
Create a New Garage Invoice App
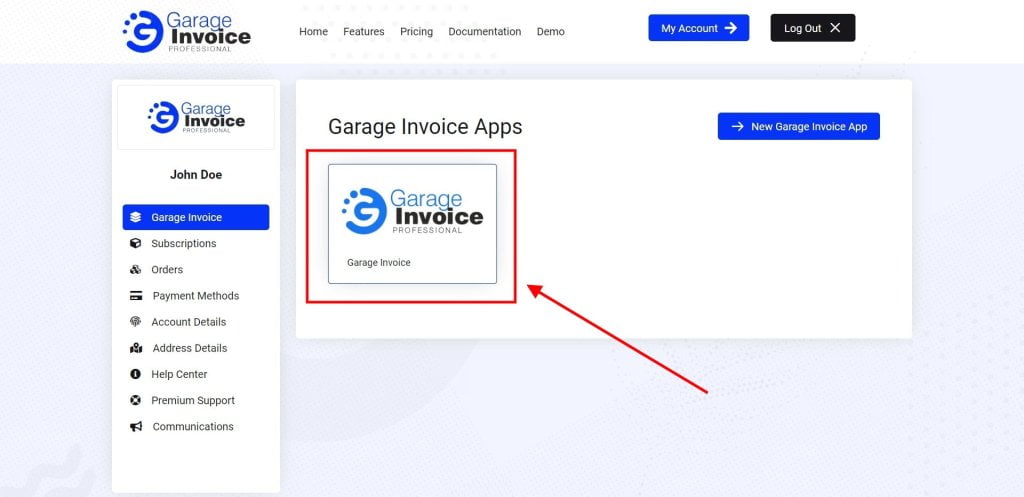point(799,126)
